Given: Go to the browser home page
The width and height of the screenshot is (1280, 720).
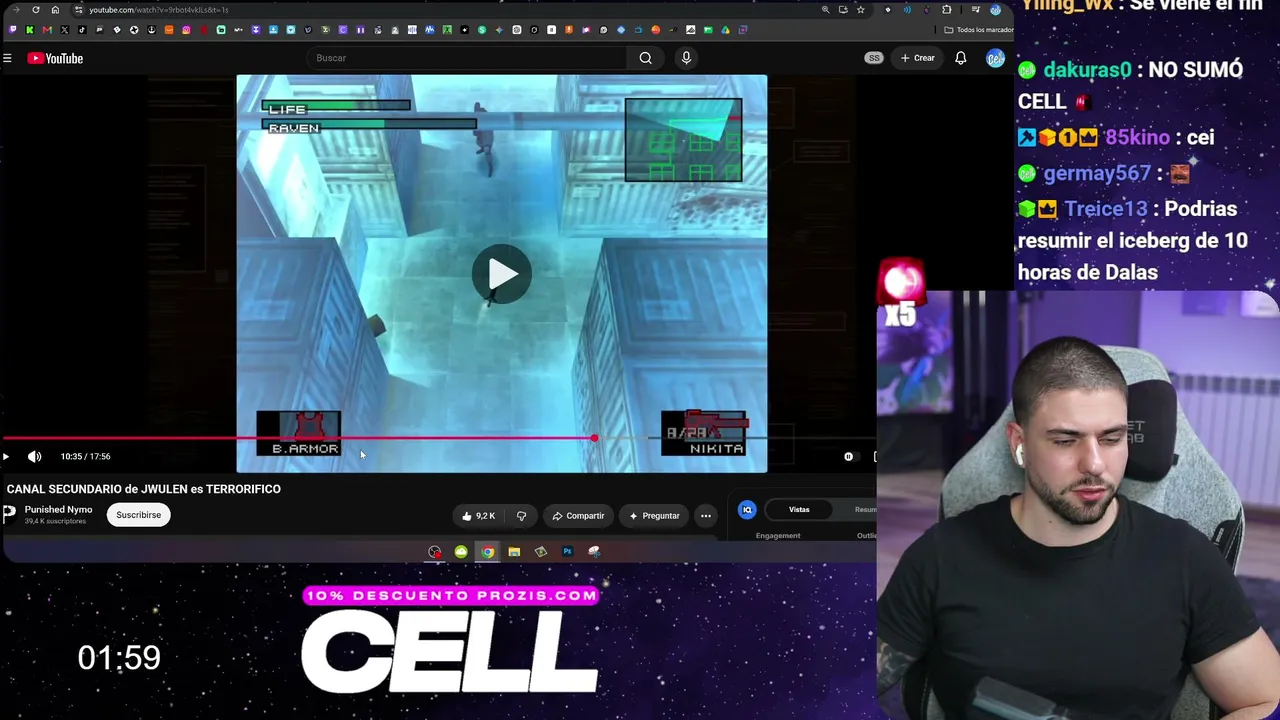Looking at the screenshot, I should pyautogui.click(x=55, y=10).
